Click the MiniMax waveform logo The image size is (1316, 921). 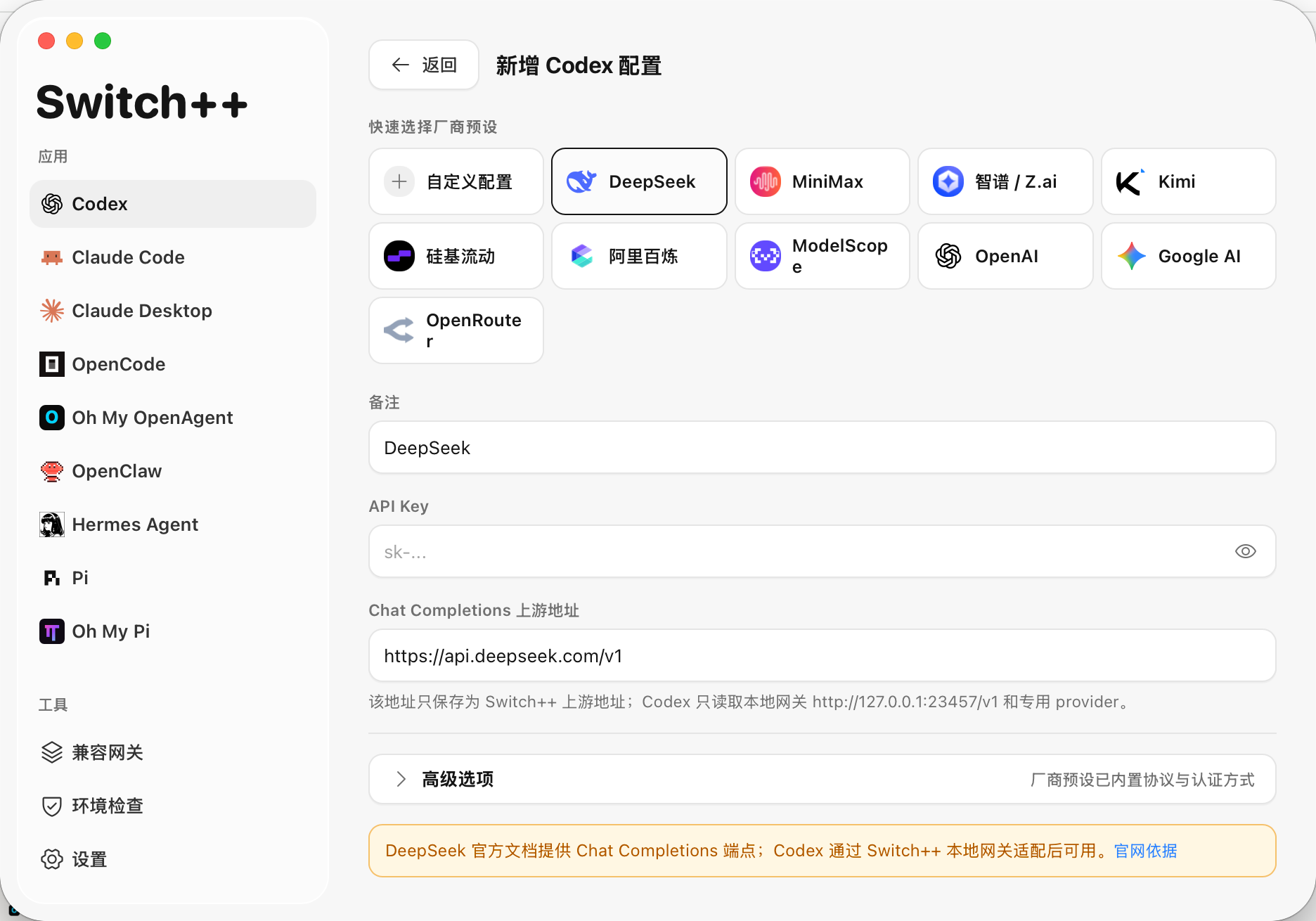coord(766,181)
